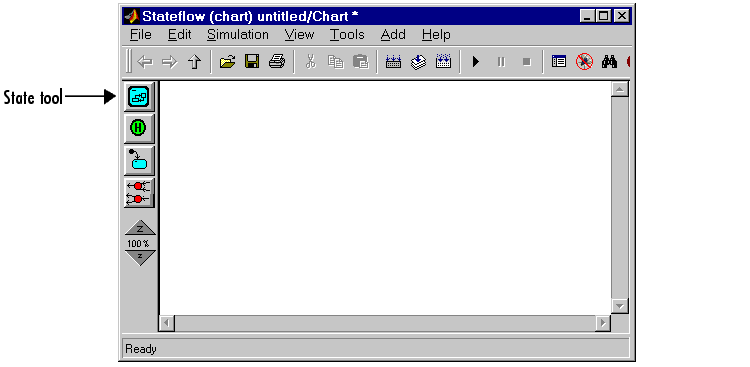The image size is (750, 367).
Task: Select the History Junction tool
Action: [139, 128]
